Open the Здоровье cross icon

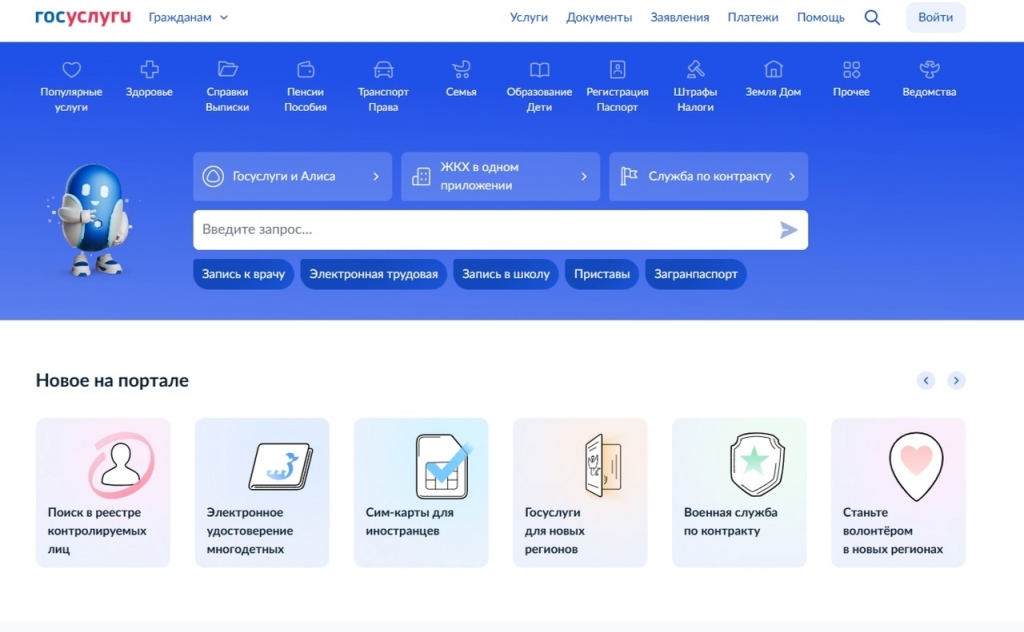pos(150,69)
